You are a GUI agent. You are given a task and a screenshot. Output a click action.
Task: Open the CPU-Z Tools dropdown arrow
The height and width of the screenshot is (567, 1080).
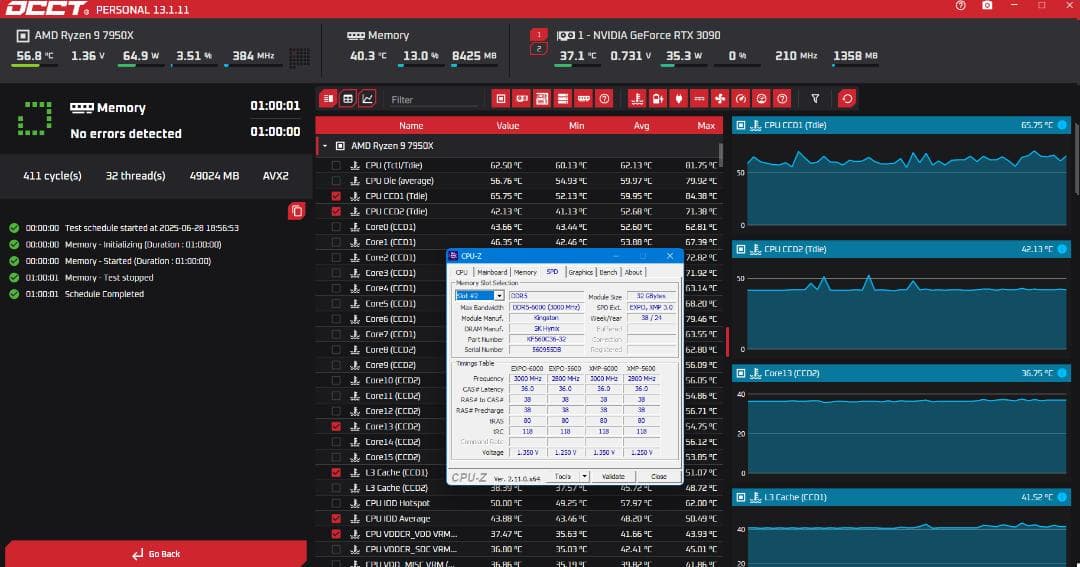point(584,476)
